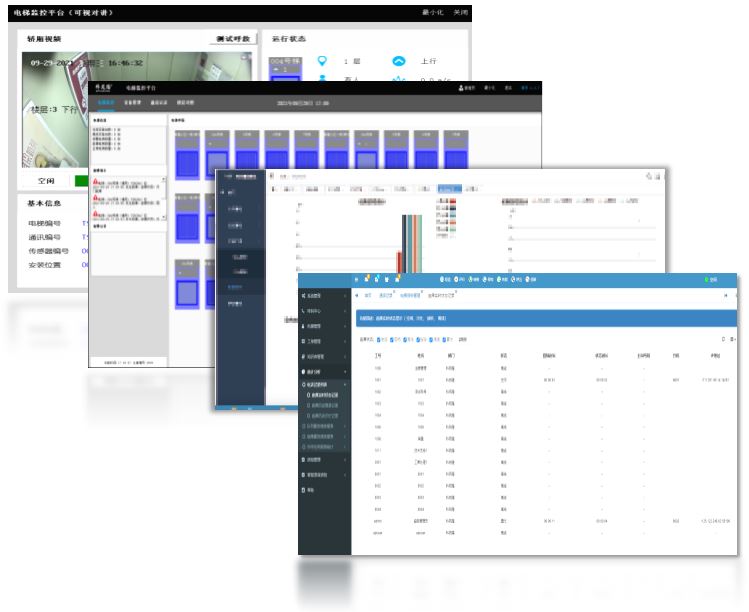749x612 pixels.
Task: Select the highlighted blue tab above the chart
Action: tap(449, 188)
